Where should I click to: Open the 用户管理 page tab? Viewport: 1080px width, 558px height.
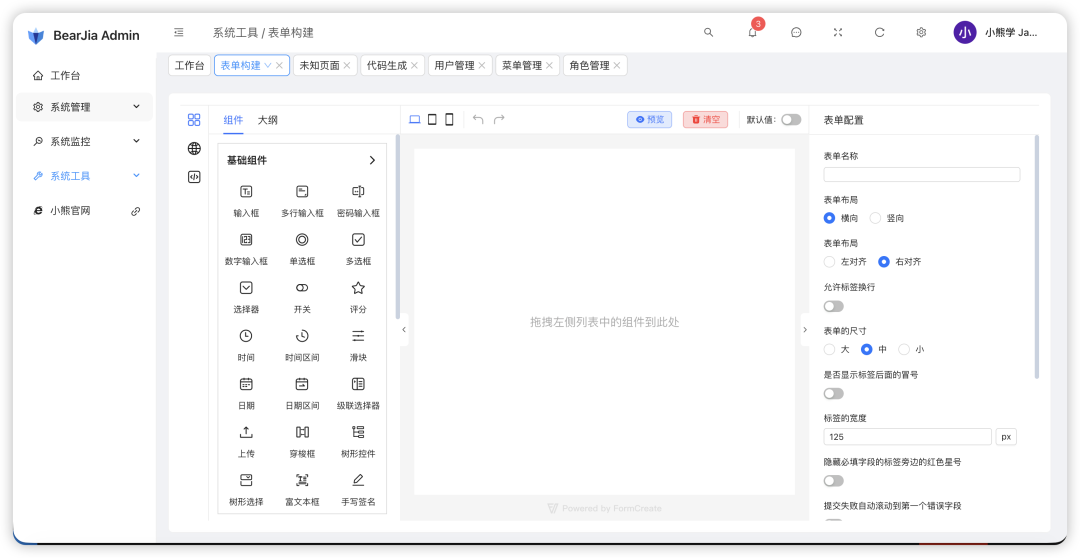point(454,66)
